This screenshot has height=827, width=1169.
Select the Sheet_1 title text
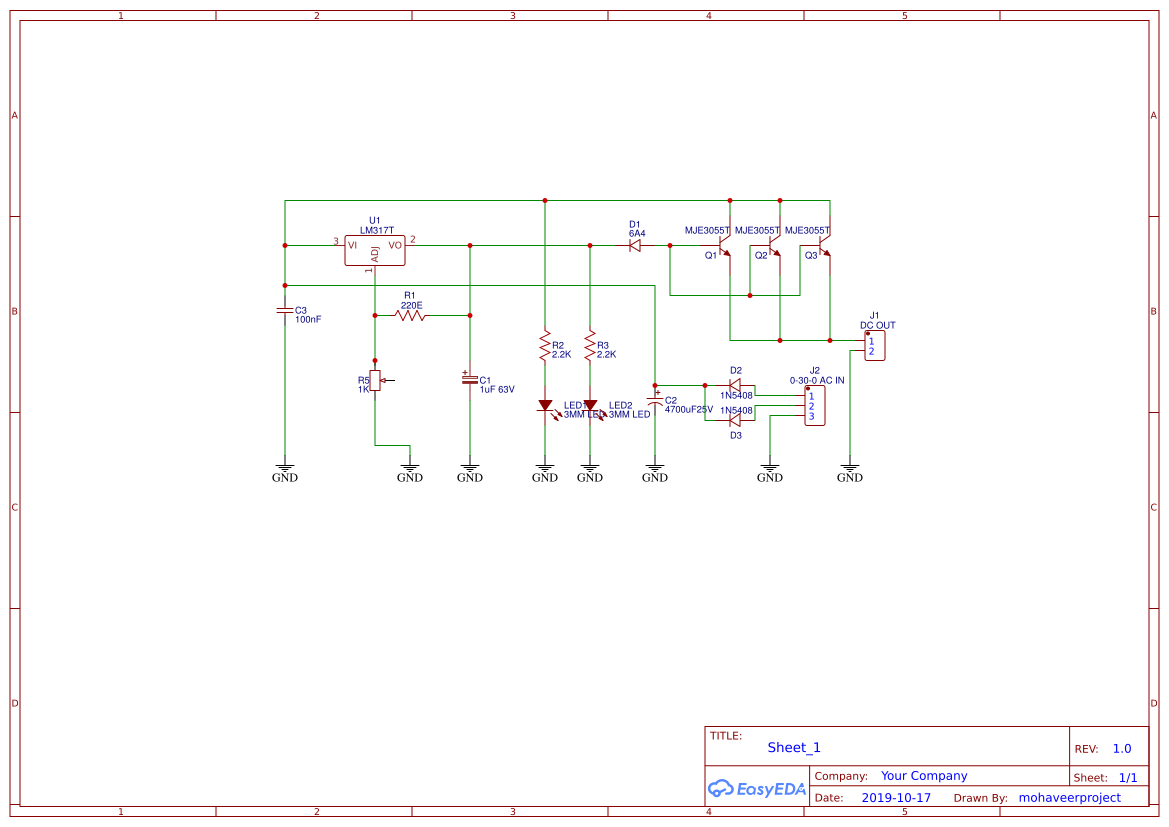point(794,747)
